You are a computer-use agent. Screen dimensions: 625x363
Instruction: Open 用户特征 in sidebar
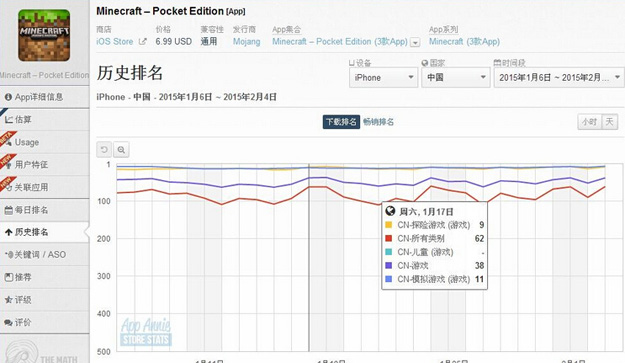[45, 165]
